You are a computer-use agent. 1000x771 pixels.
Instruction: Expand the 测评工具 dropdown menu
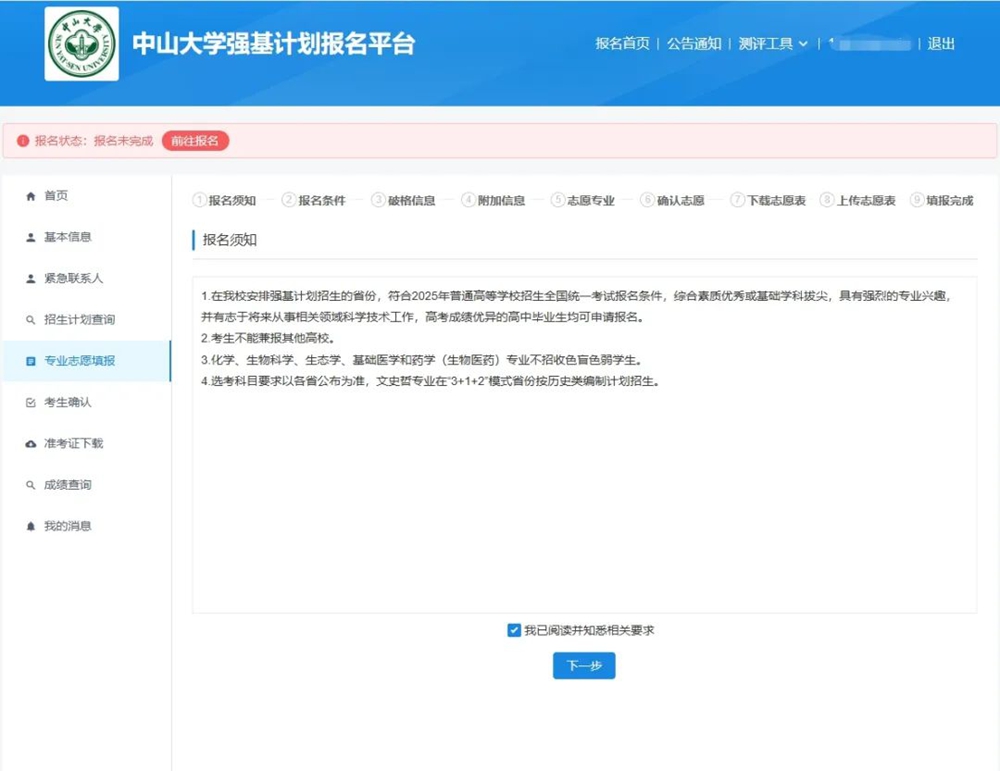(x=773, y=44)
